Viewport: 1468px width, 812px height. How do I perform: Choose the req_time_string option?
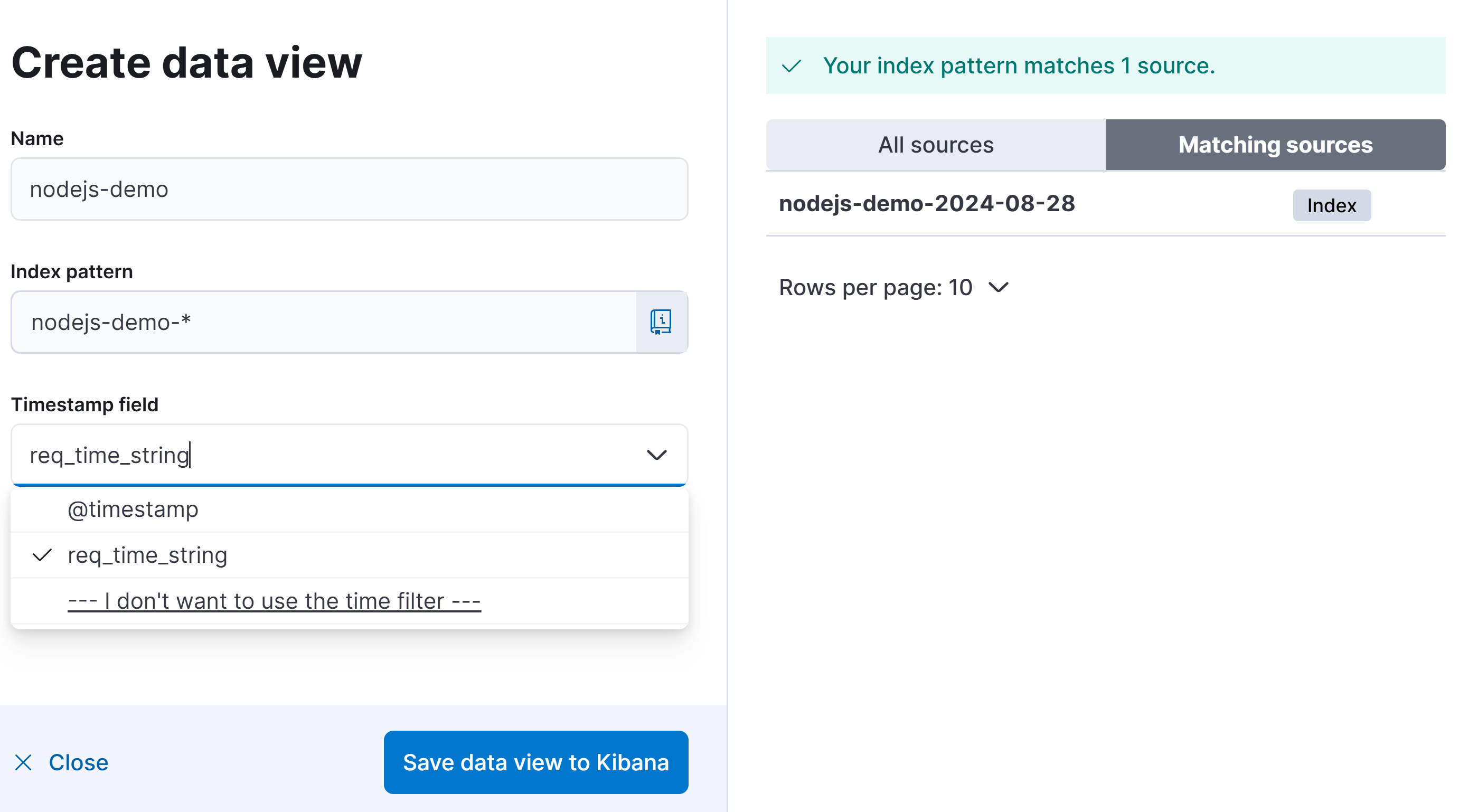pos(148,555)
